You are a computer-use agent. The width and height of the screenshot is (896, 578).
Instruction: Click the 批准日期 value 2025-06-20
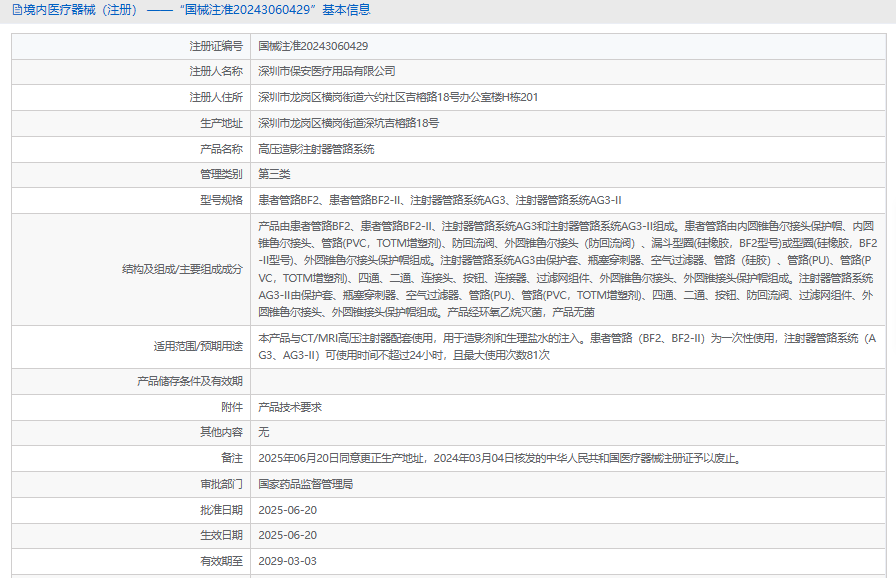pos(288,510)
